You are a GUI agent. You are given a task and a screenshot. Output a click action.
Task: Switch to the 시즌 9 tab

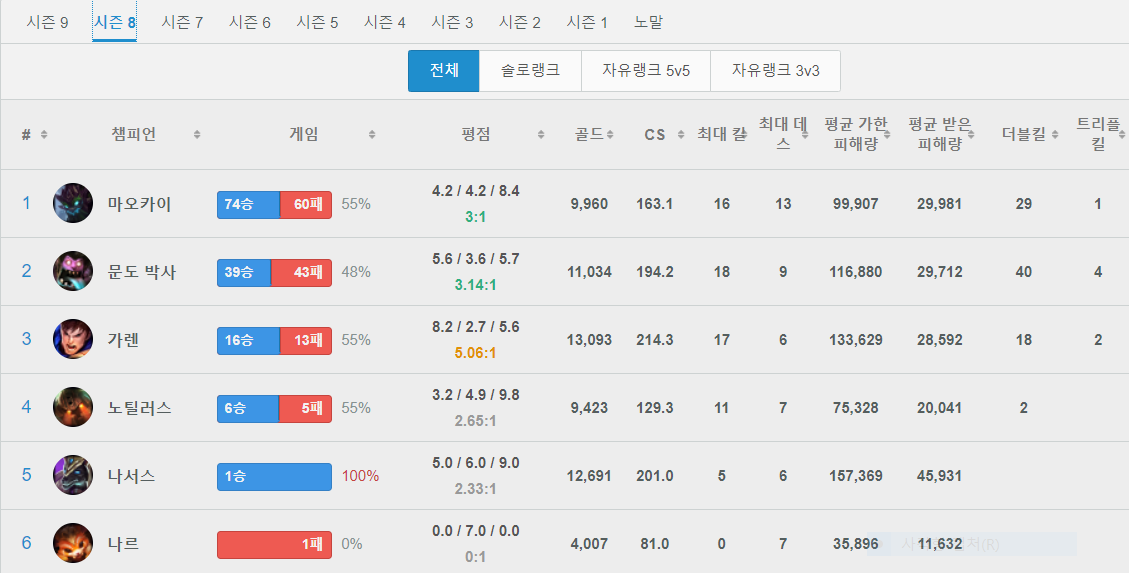tap(48, 22)
